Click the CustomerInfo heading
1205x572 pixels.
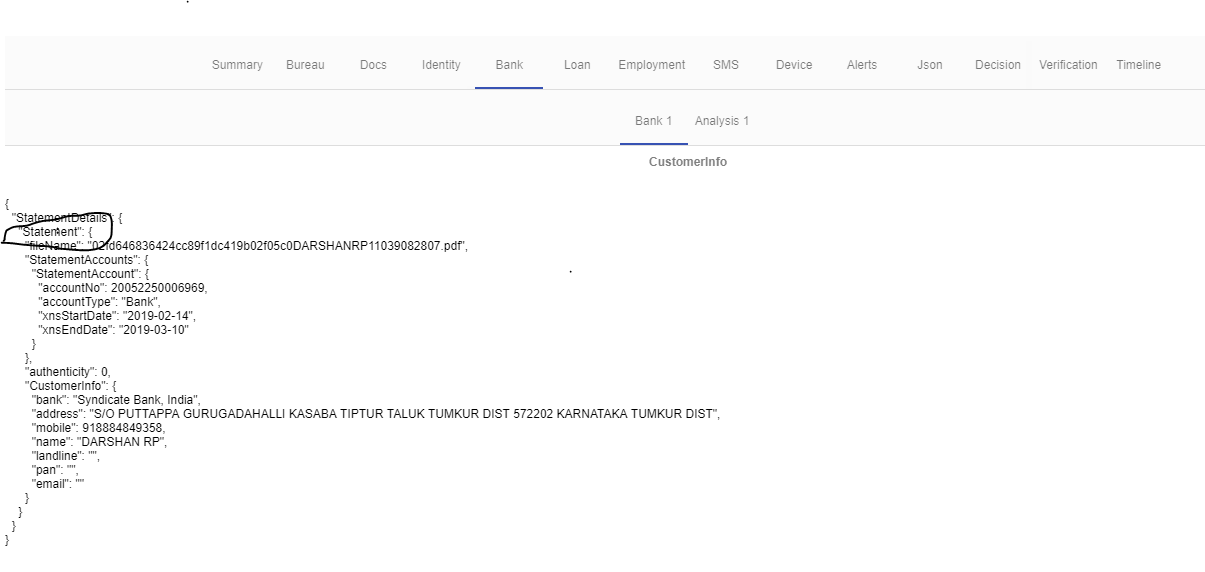tap(688, 162)
